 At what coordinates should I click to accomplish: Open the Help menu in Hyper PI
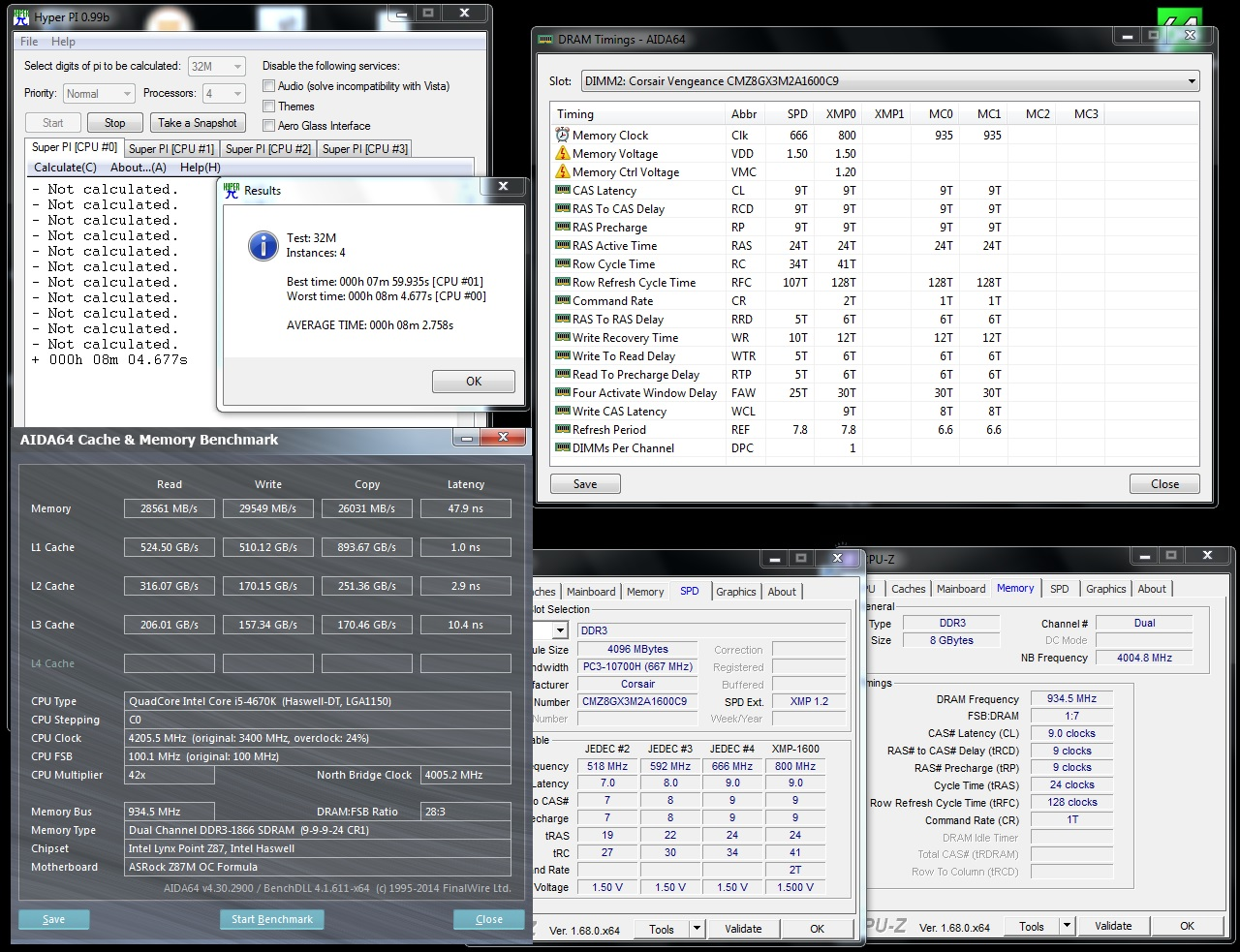click(64, 42)
